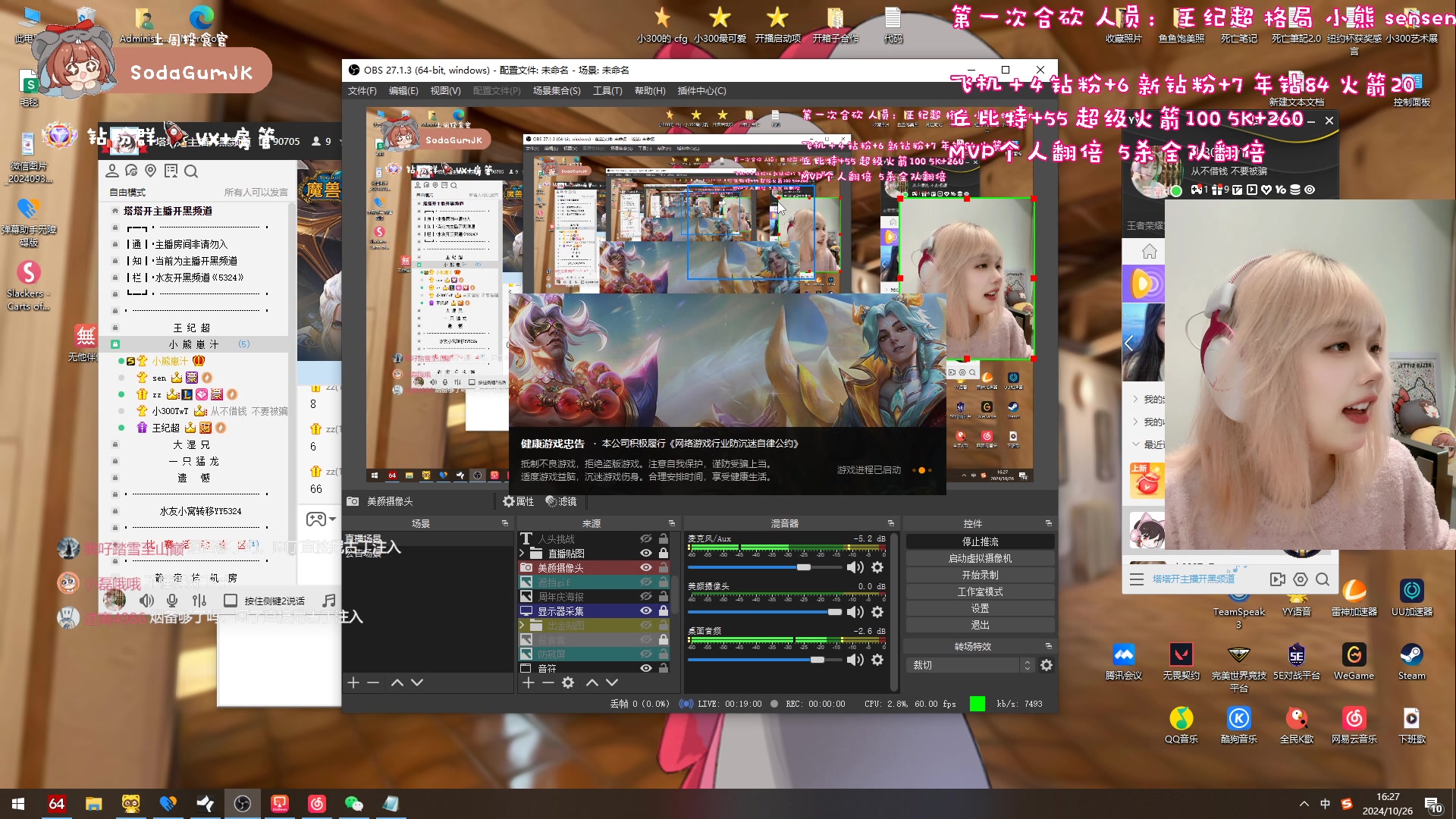Click 开始录制 button

coord(980,575)
